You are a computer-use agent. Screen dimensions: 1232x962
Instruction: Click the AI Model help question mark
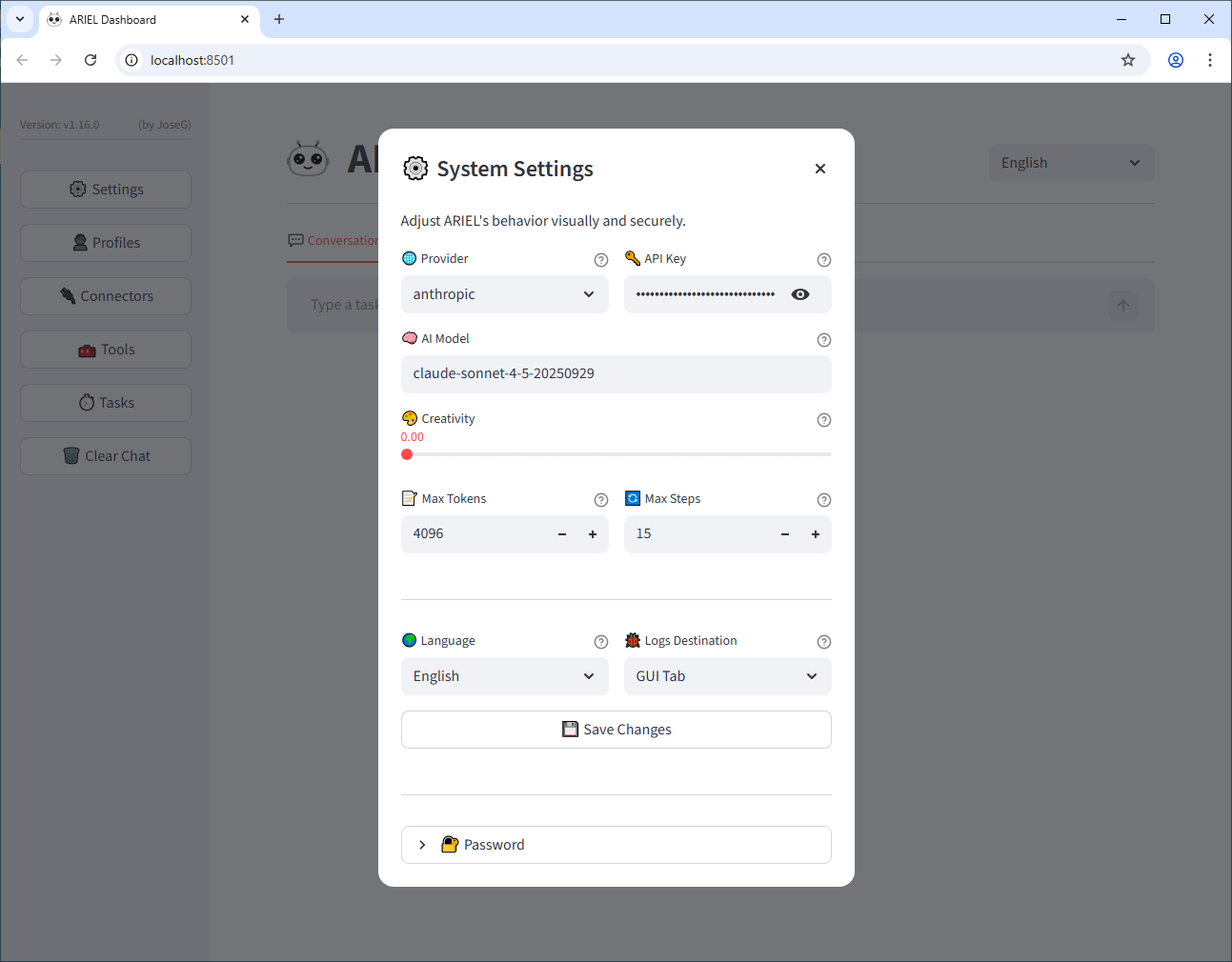pos(824,340)
